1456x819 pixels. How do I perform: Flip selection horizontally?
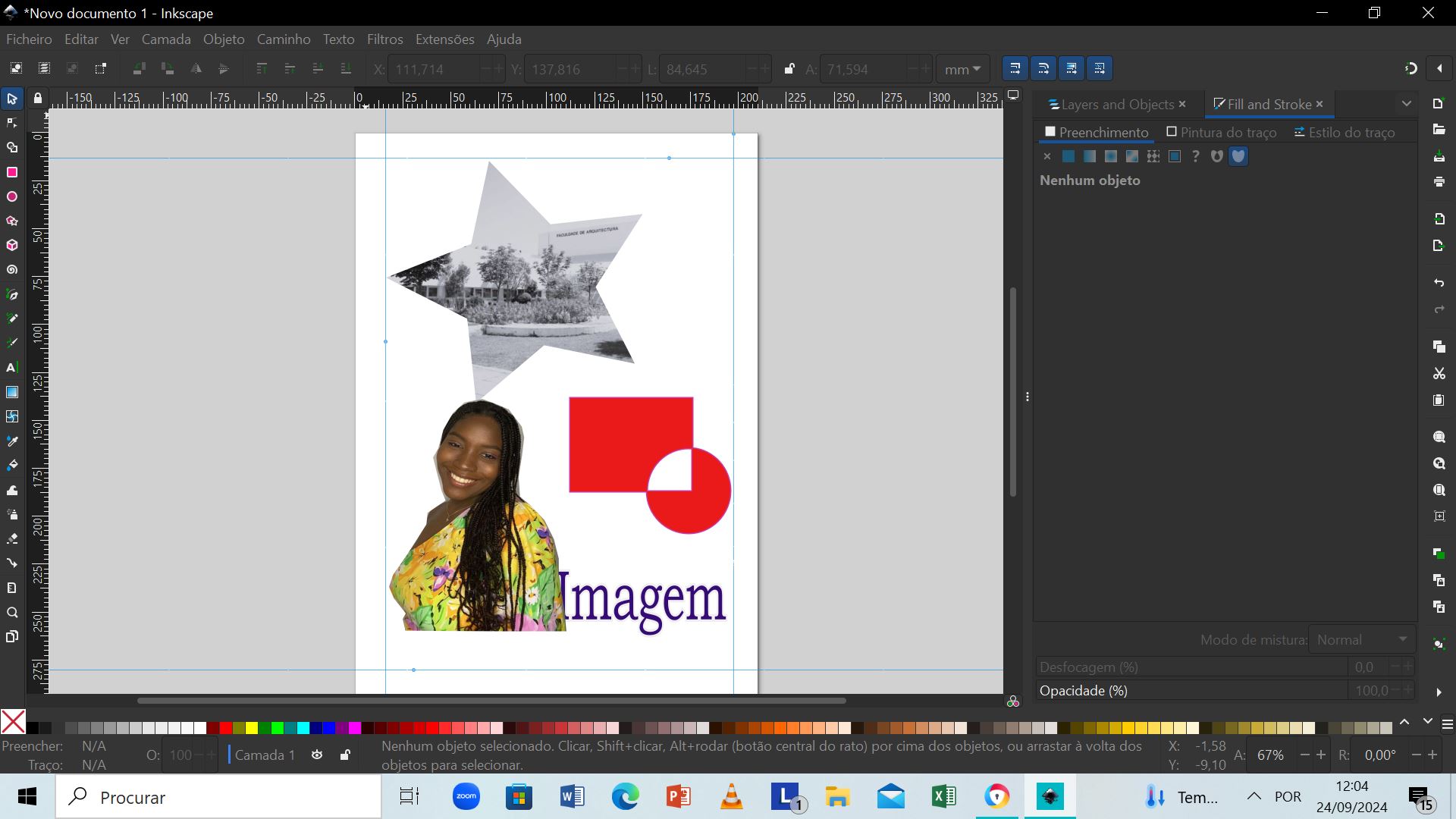click(x=196, y=68)
